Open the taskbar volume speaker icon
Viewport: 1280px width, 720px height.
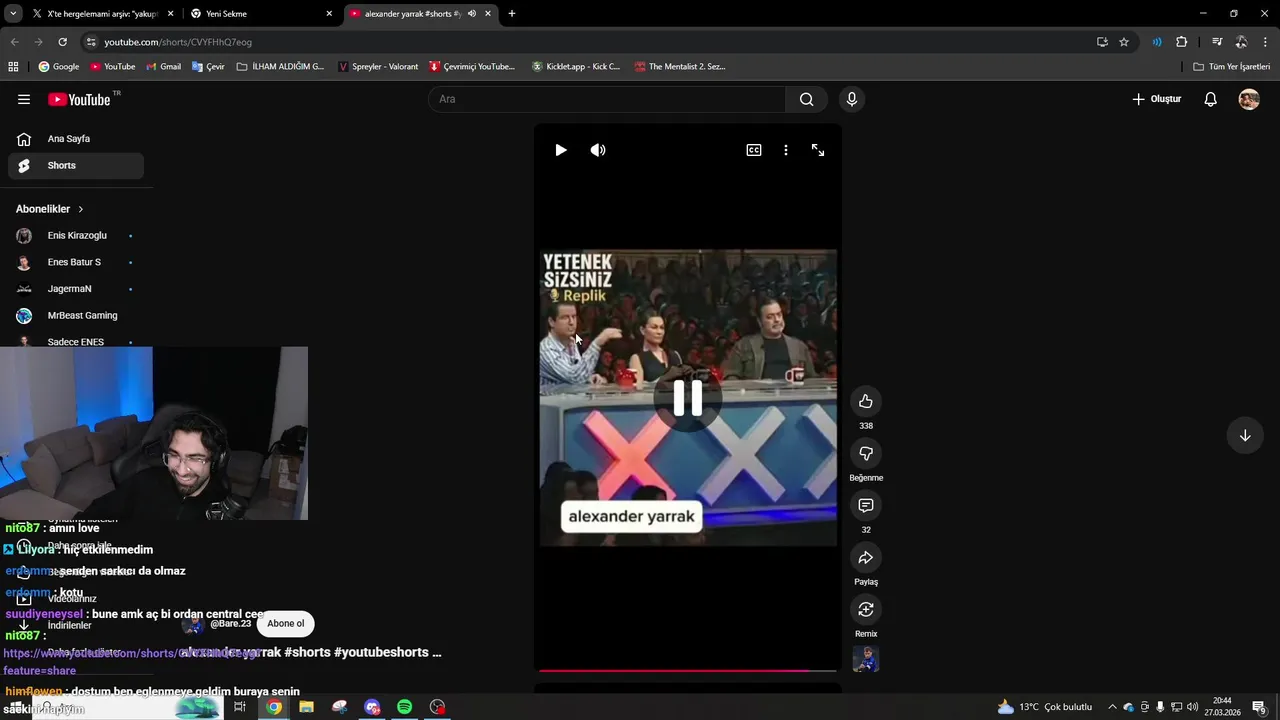(x=1192, y=707)
